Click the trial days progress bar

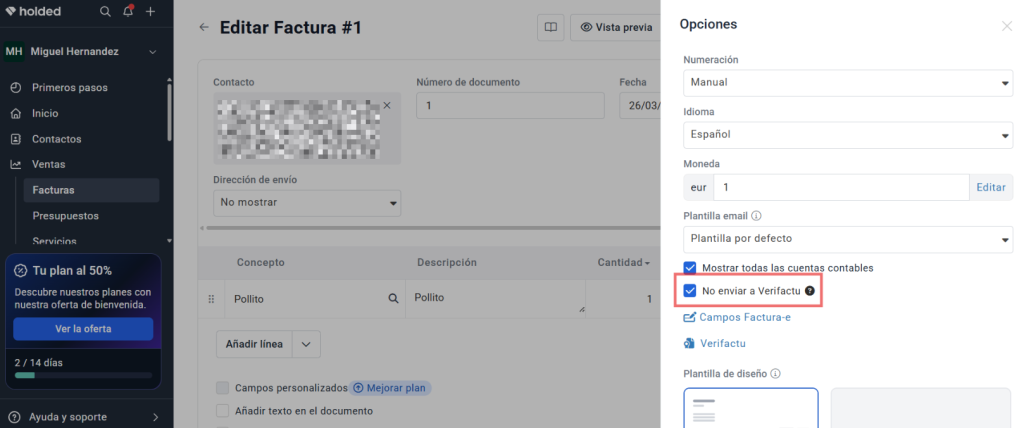tap(83, 376)
